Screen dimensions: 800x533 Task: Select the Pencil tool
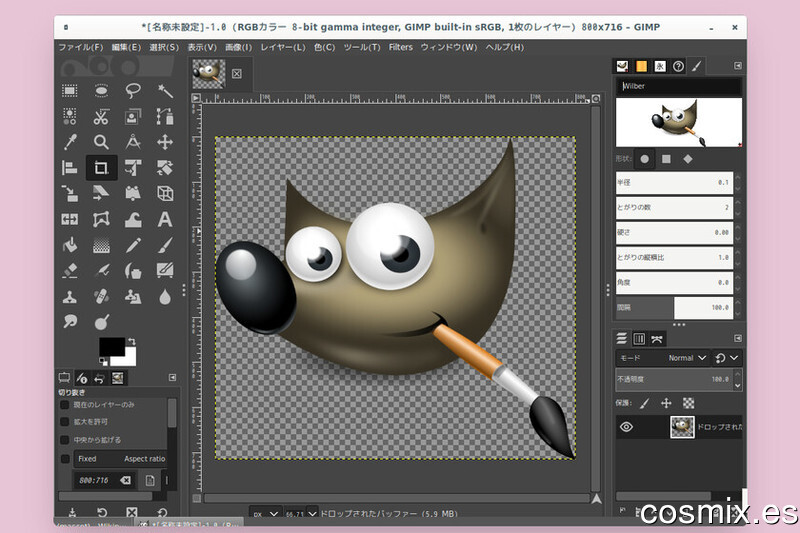coord(133,245)
